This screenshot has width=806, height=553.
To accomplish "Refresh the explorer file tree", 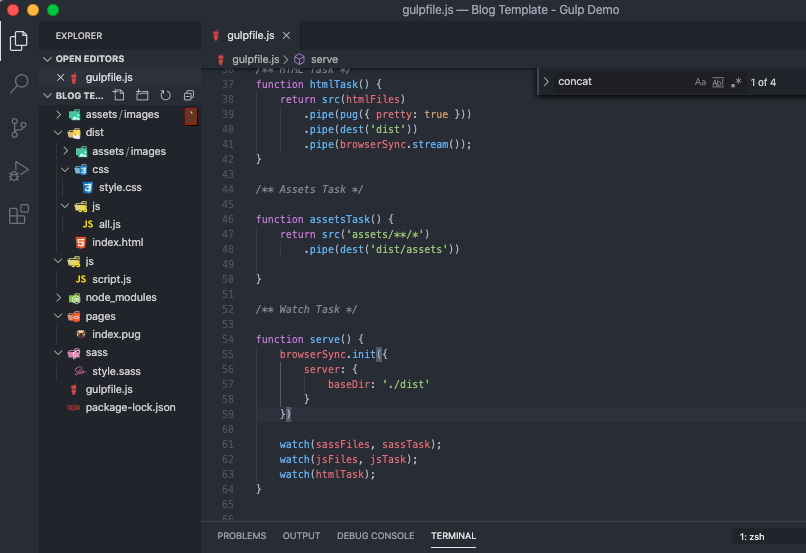I will coord(165,96).
